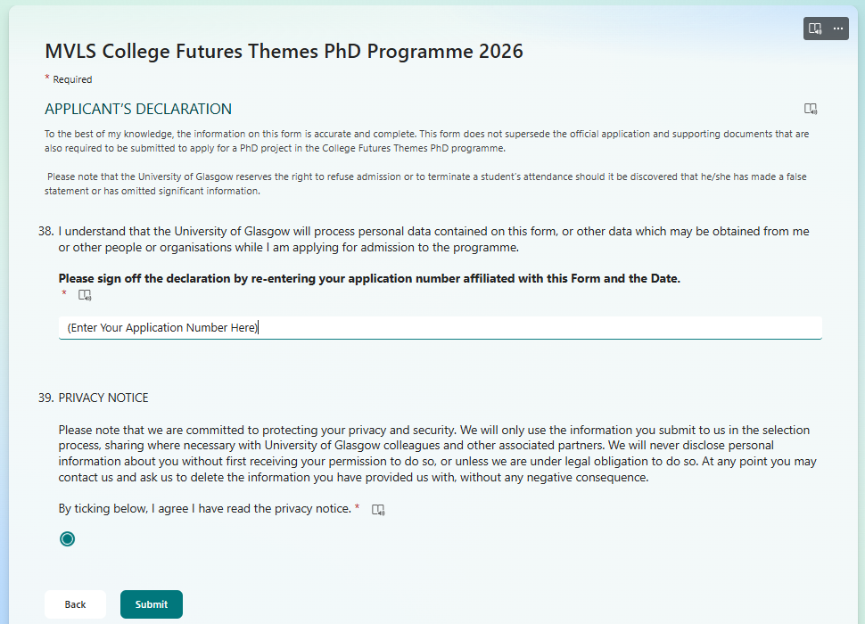This screenshot has height=624, width=865.
Task: Click the Required indicator label below title
Action: pos(69,79)
